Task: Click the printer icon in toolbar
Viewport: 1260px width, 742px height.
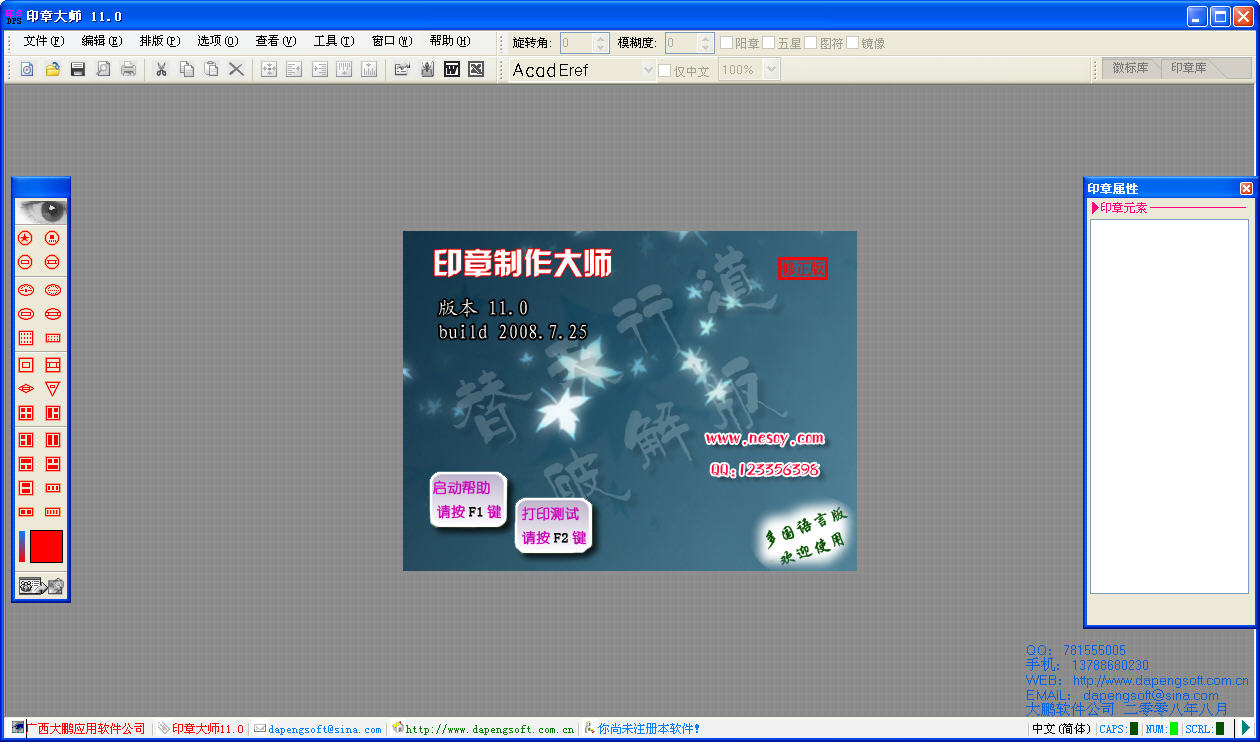Action: pyautogui.click(x=128, y=69)
